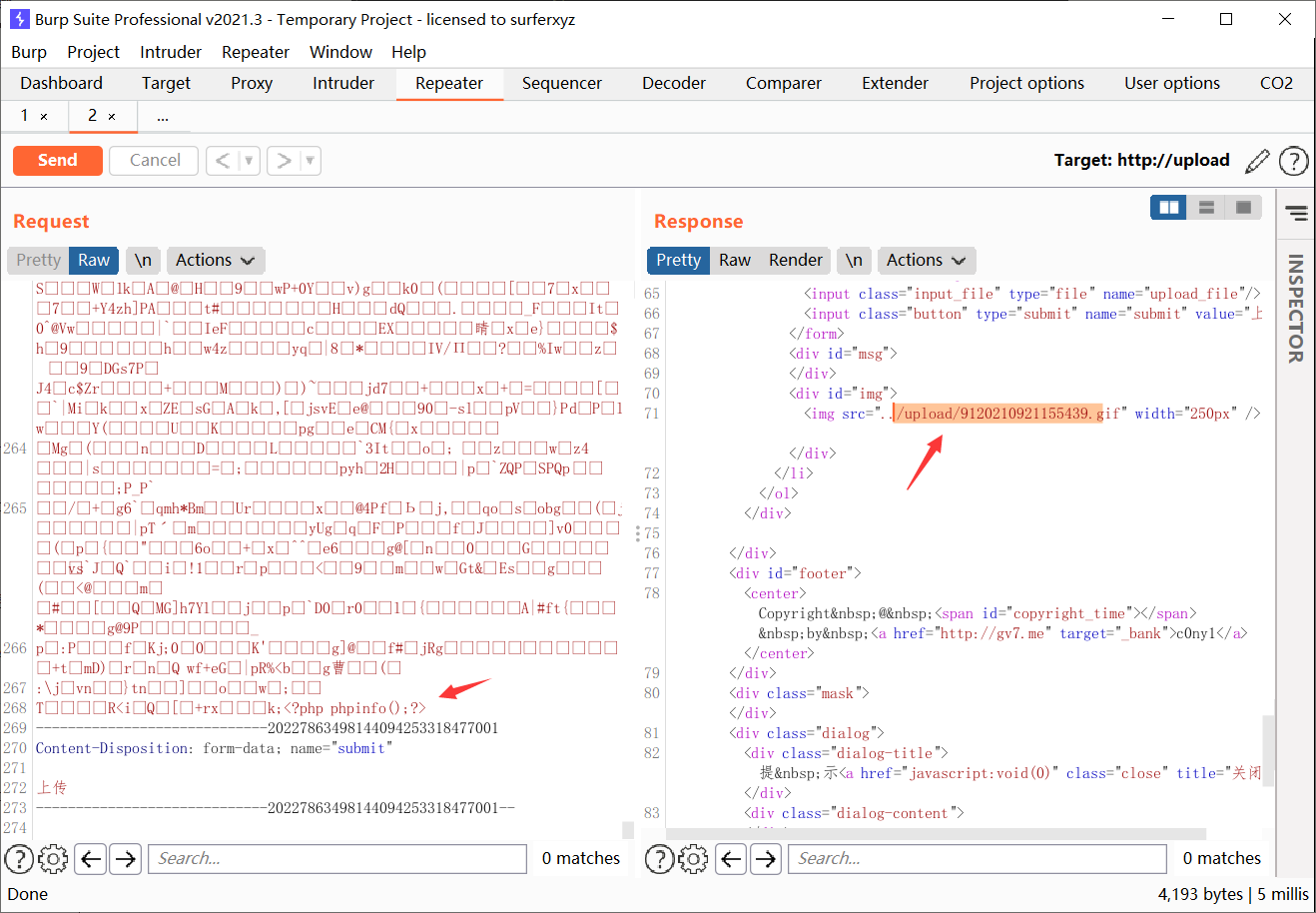1316x913 pixels.
Task: Open the Intruder menu
Action: [x=171, y=52]
